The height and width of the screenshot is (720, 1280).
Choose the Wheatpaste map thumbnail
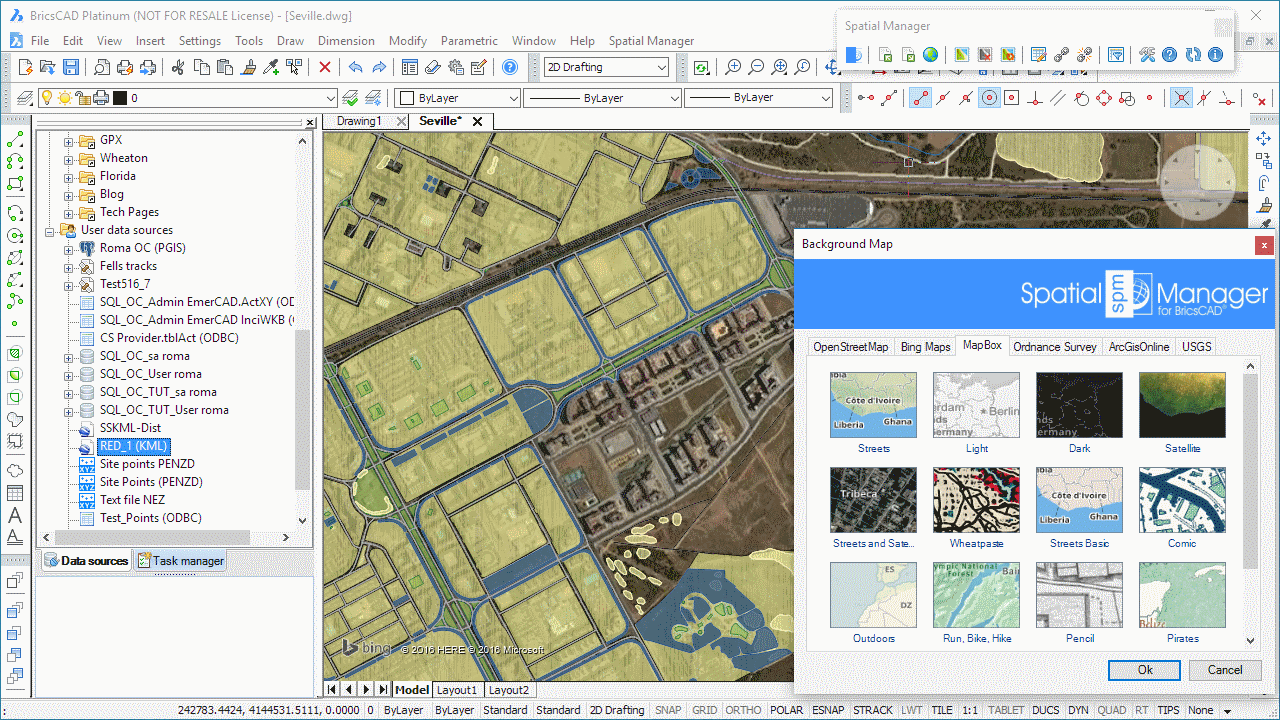(976, 500)
